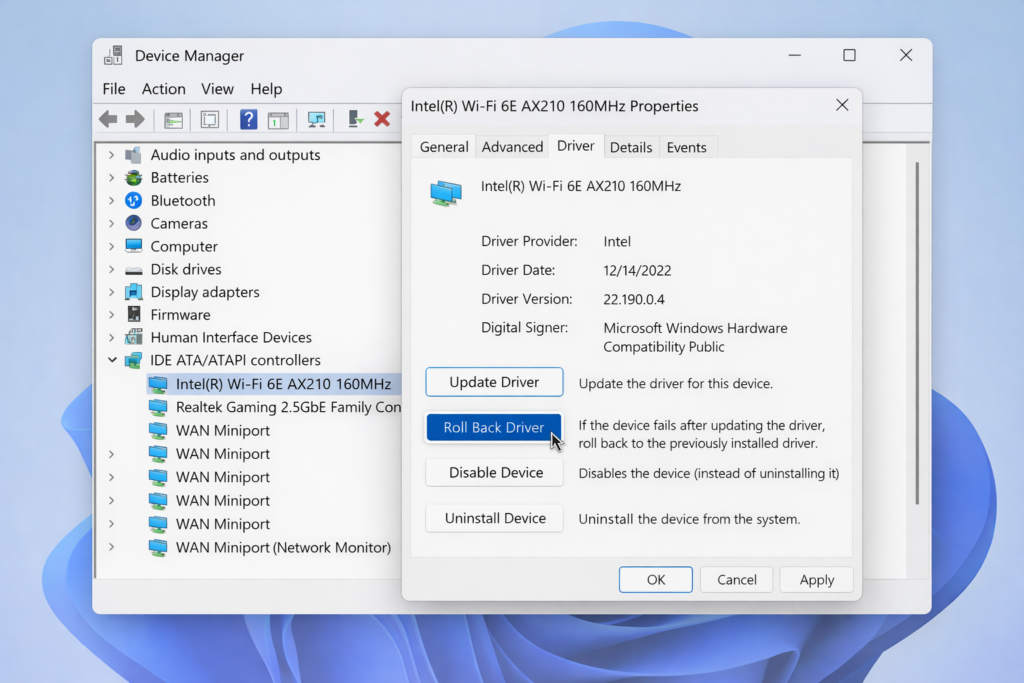
Task: Click the Computer category label
Action: 184,246
